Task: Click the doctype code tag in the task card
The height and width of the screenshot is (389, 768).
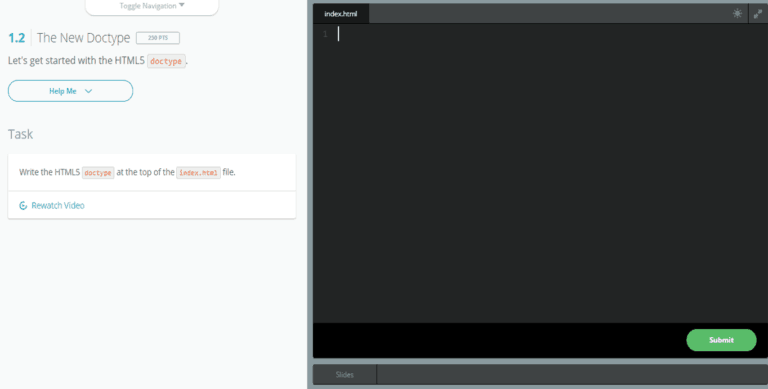Action: click(x=98, y=172)
